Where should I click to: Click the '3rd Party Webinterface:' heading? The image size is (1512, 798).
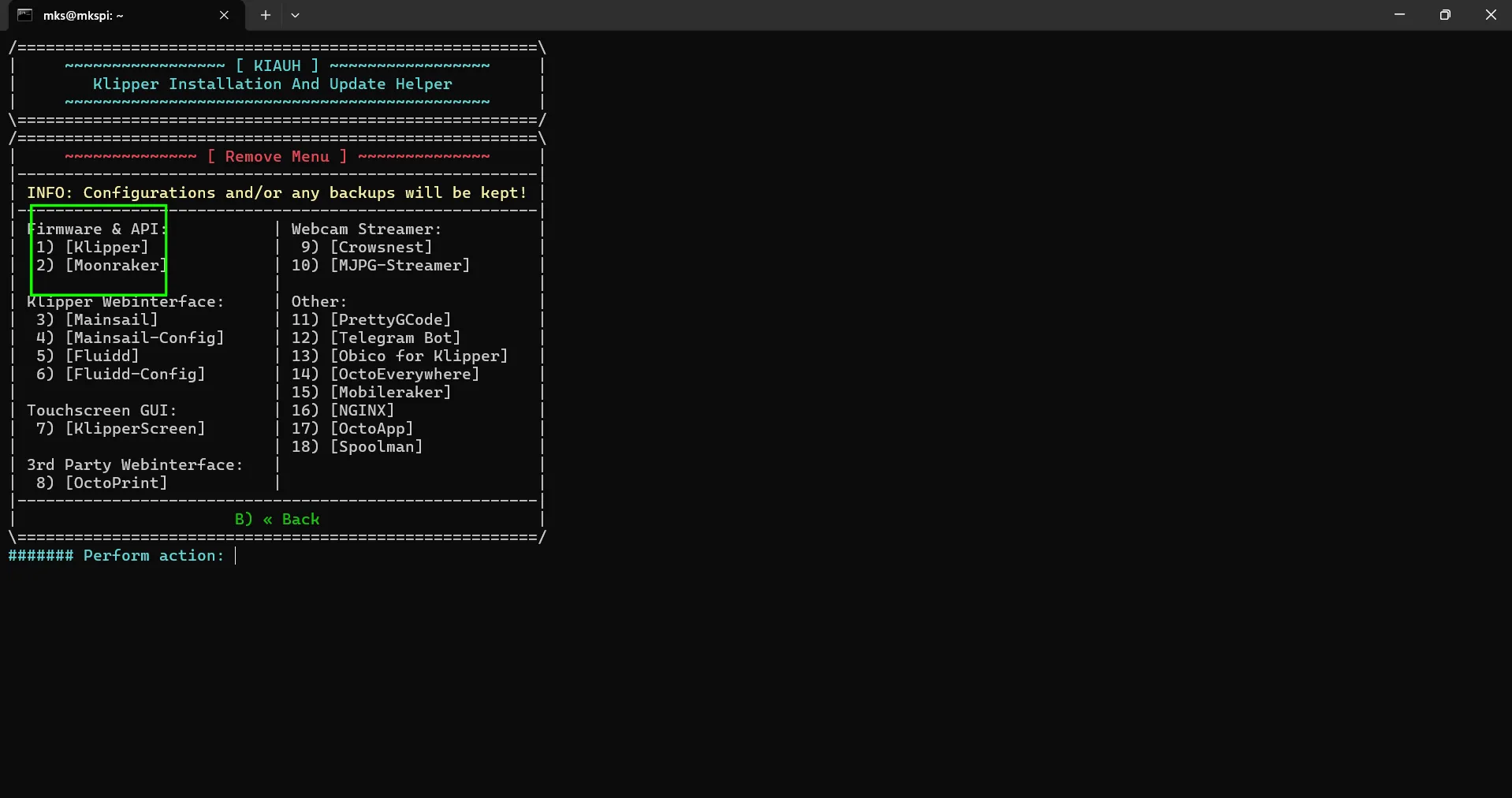135,465
